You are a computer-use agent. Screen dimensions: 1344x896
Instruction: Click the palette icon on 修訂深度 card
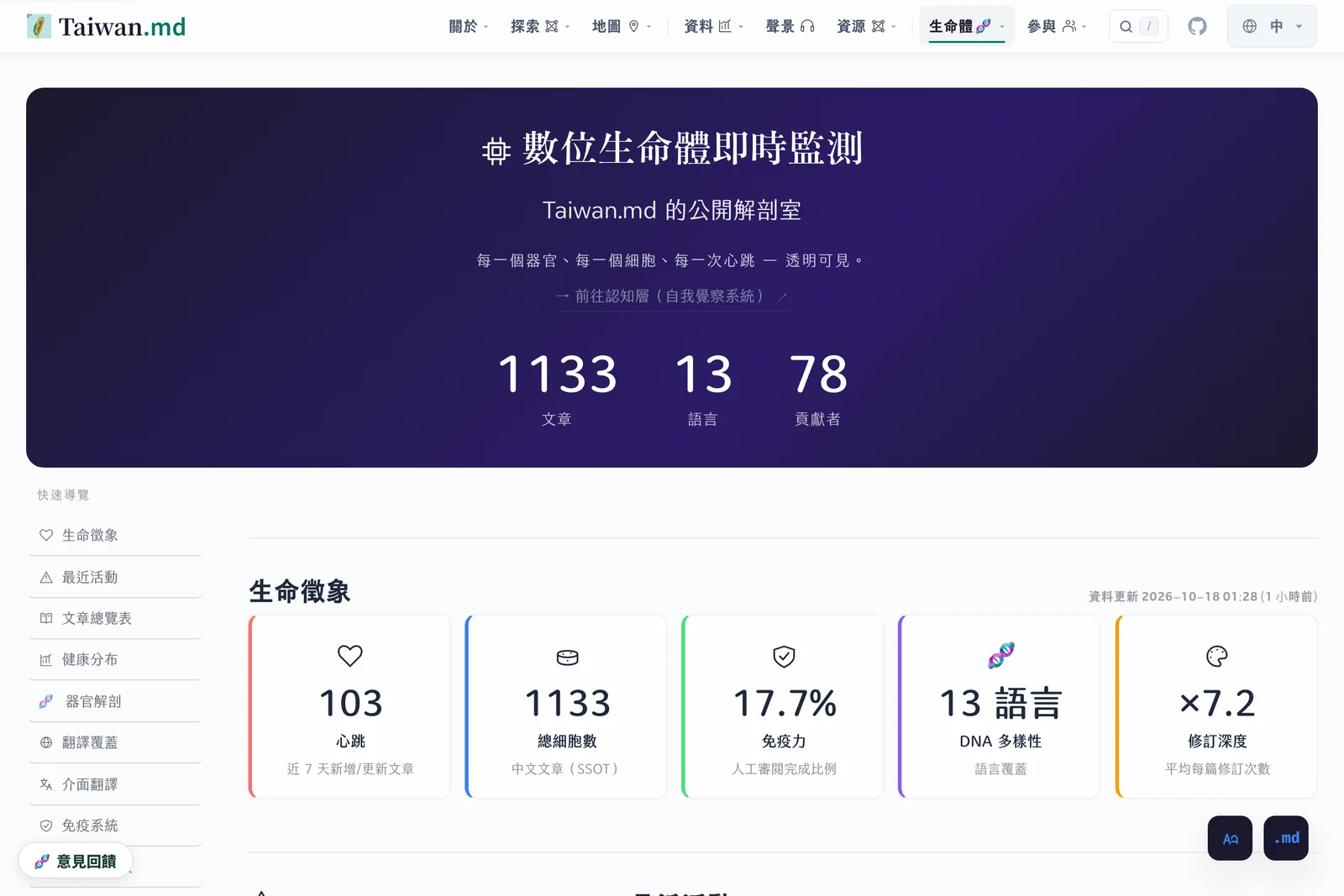pos(1217,656)
